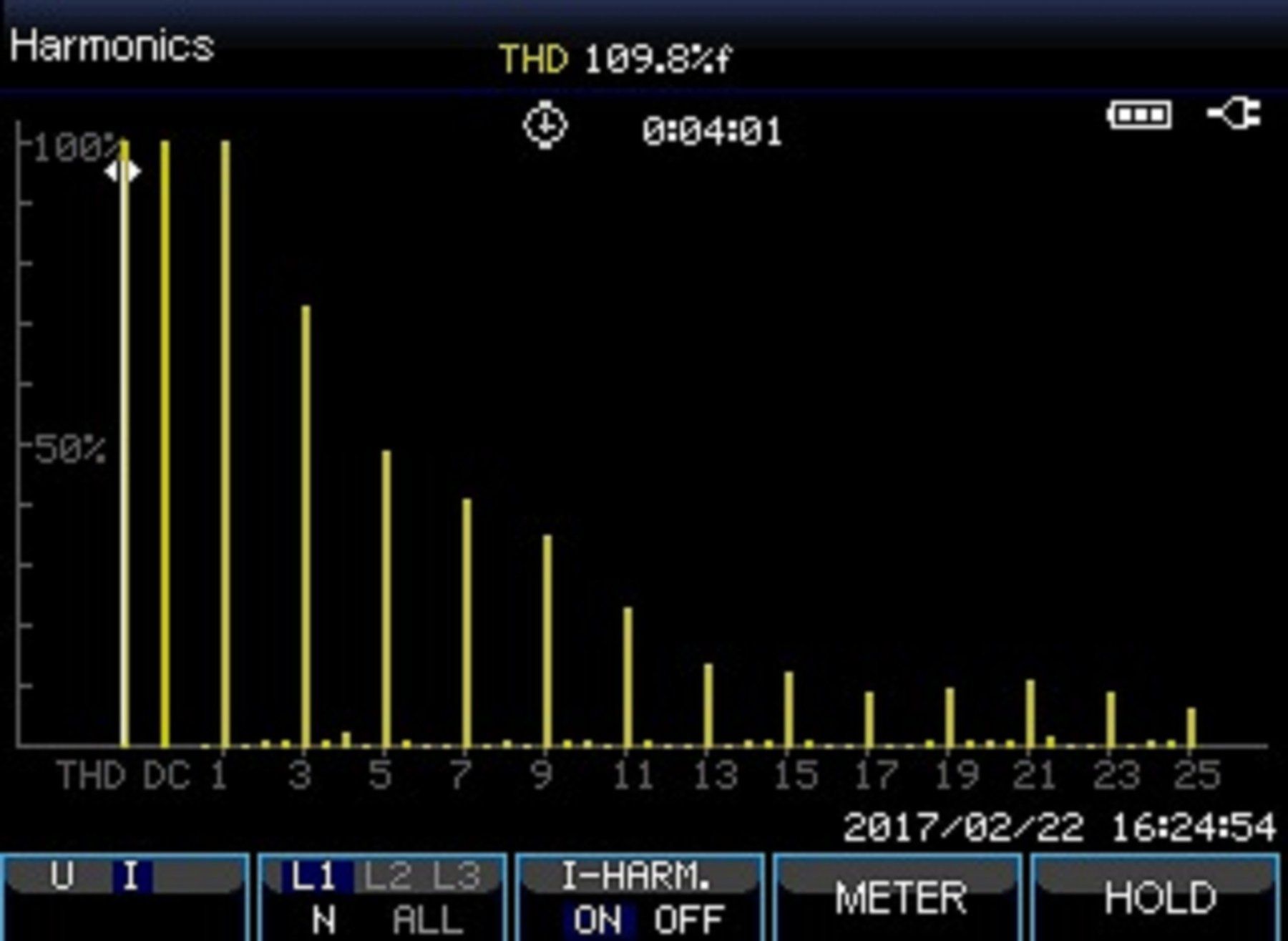Screen dimensions: 1288x941
Task: Click the recording timer clock icon
Action: (545, 126)
